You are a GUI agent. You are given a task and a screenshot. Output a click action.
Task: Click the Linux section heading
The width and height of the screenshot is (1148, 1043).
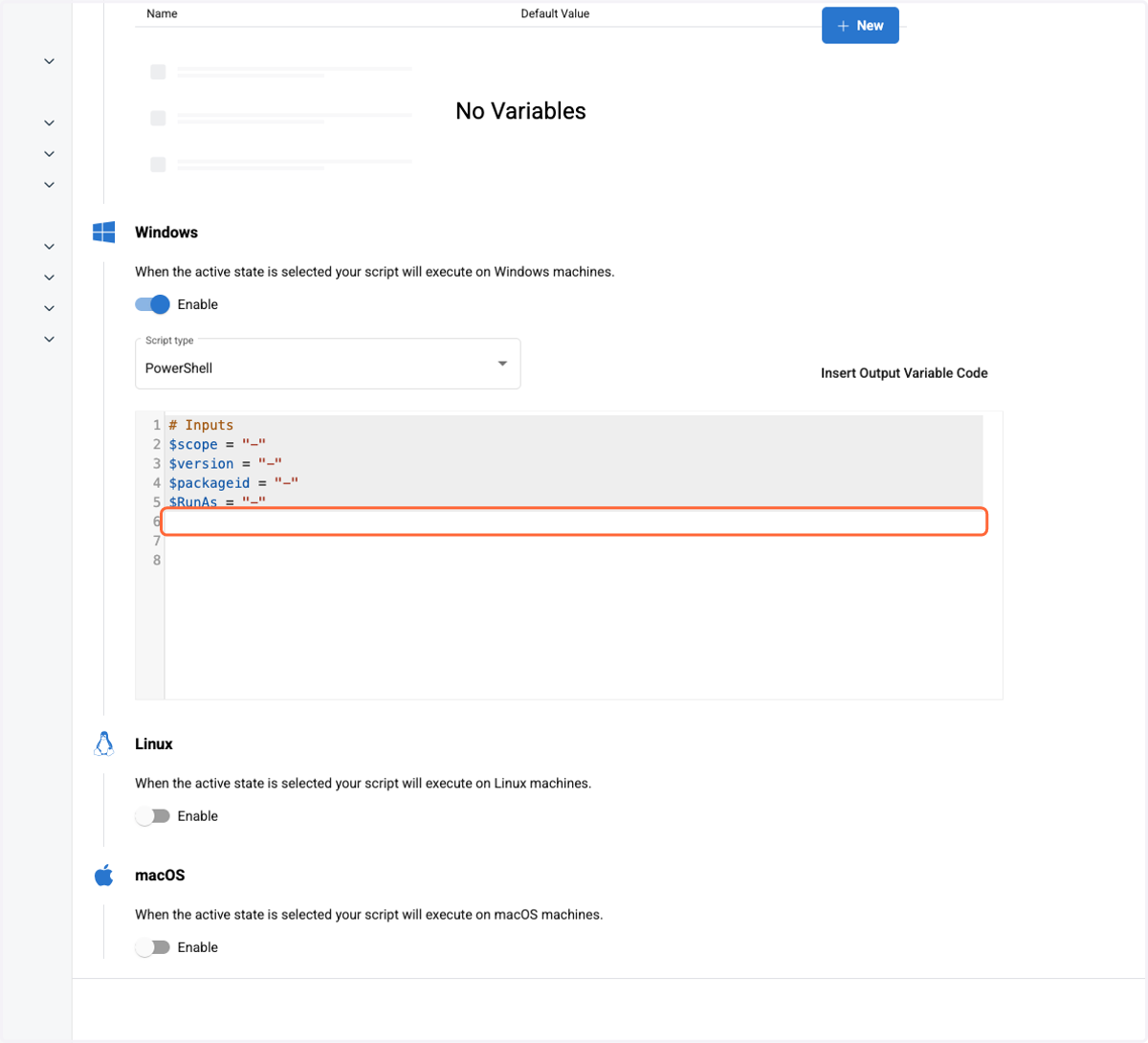click(x=154, y=743)
